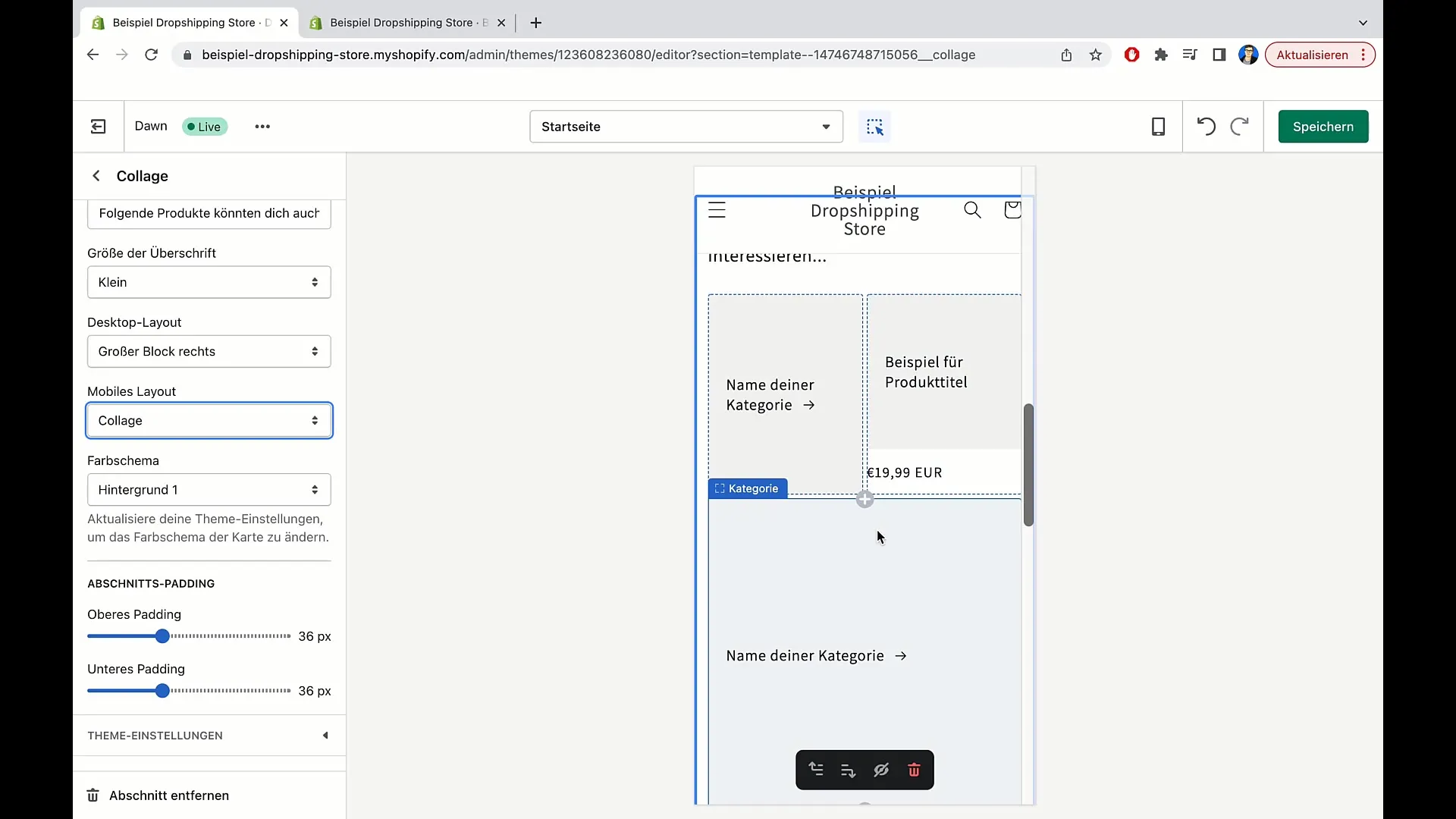Move block up in floating toolbar
1456x819 pixels.
click(x=816, y=770)
